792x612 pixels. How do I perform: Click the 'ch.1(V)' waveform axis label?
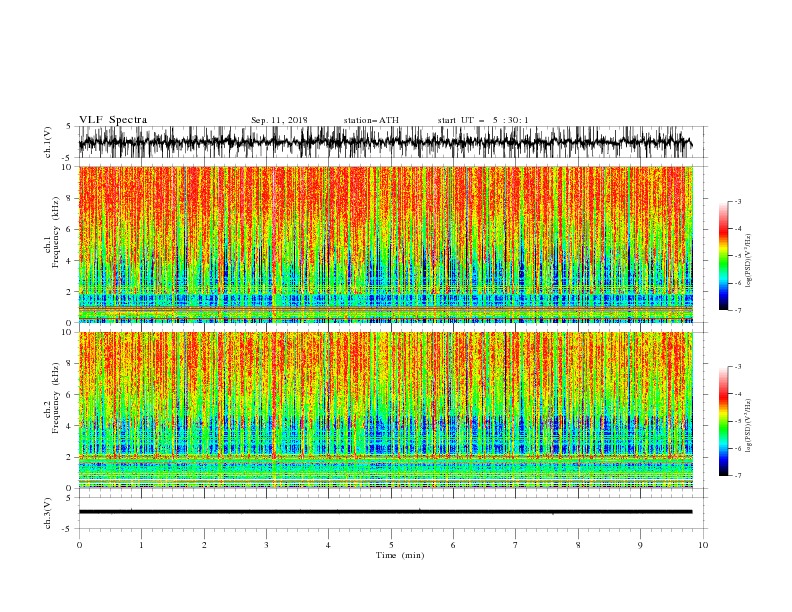tap(48, 142)
